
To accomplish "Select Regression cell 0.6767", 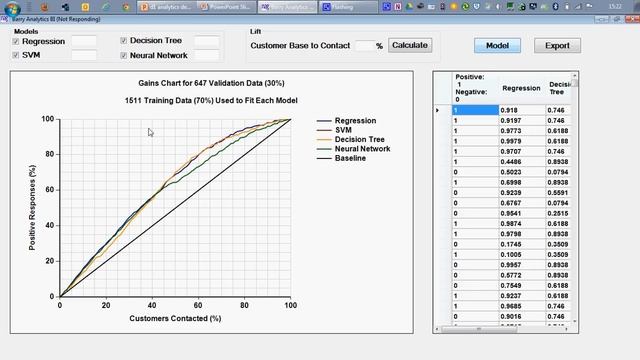I will tap(522, 203).
